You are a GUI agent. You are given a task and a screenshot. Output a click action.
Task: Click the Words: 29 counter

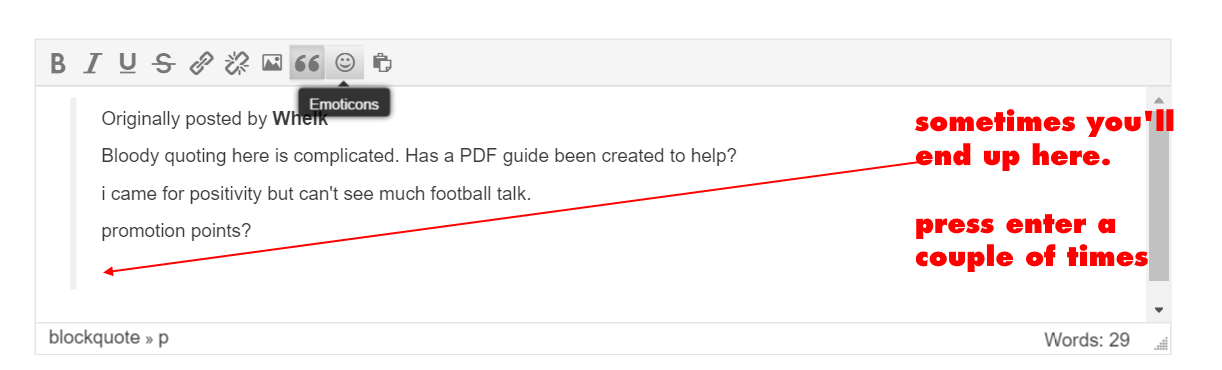[1086, 340]
